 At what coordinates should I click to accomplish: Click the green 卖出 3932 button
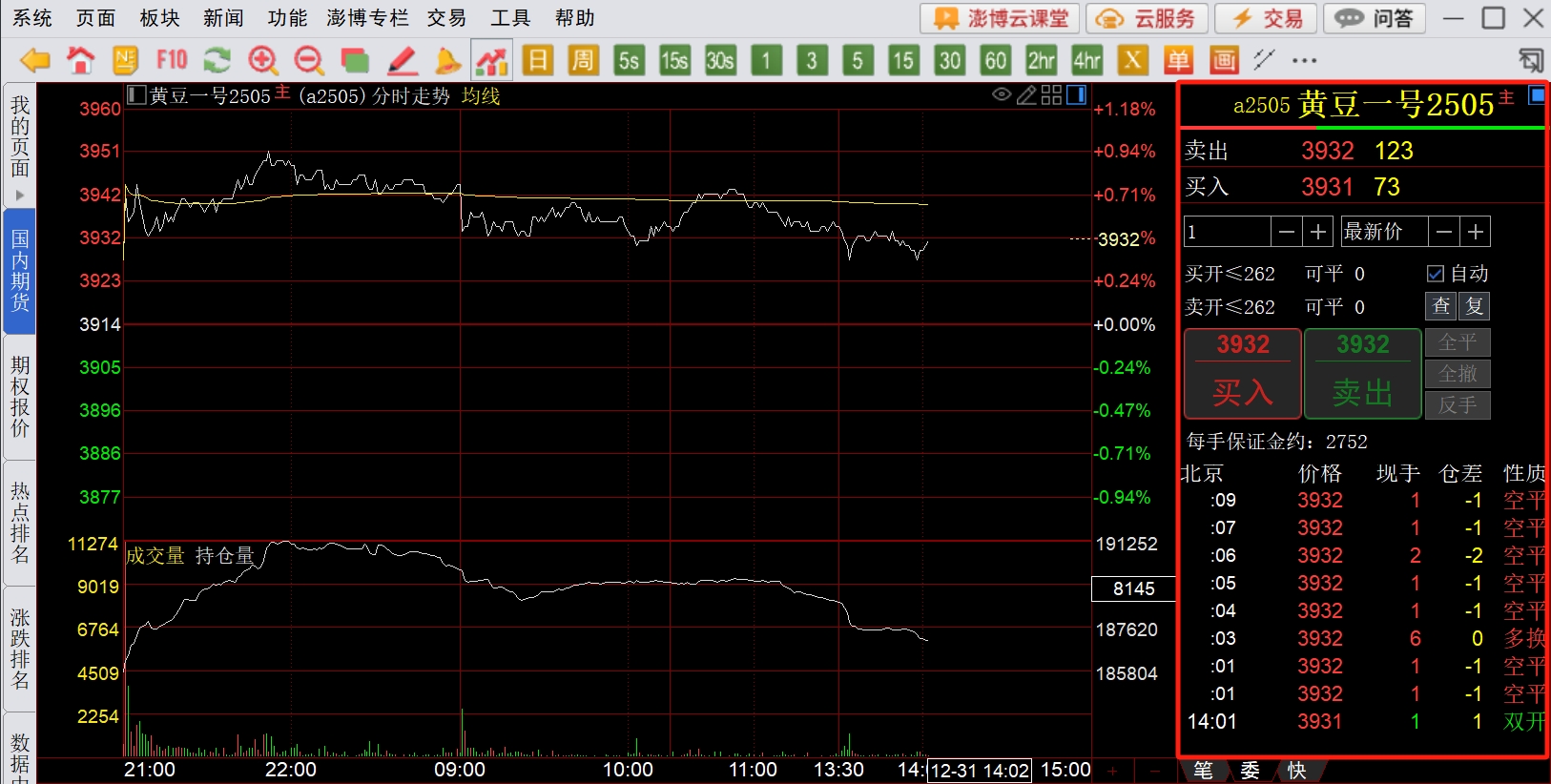pos(1362,374)
